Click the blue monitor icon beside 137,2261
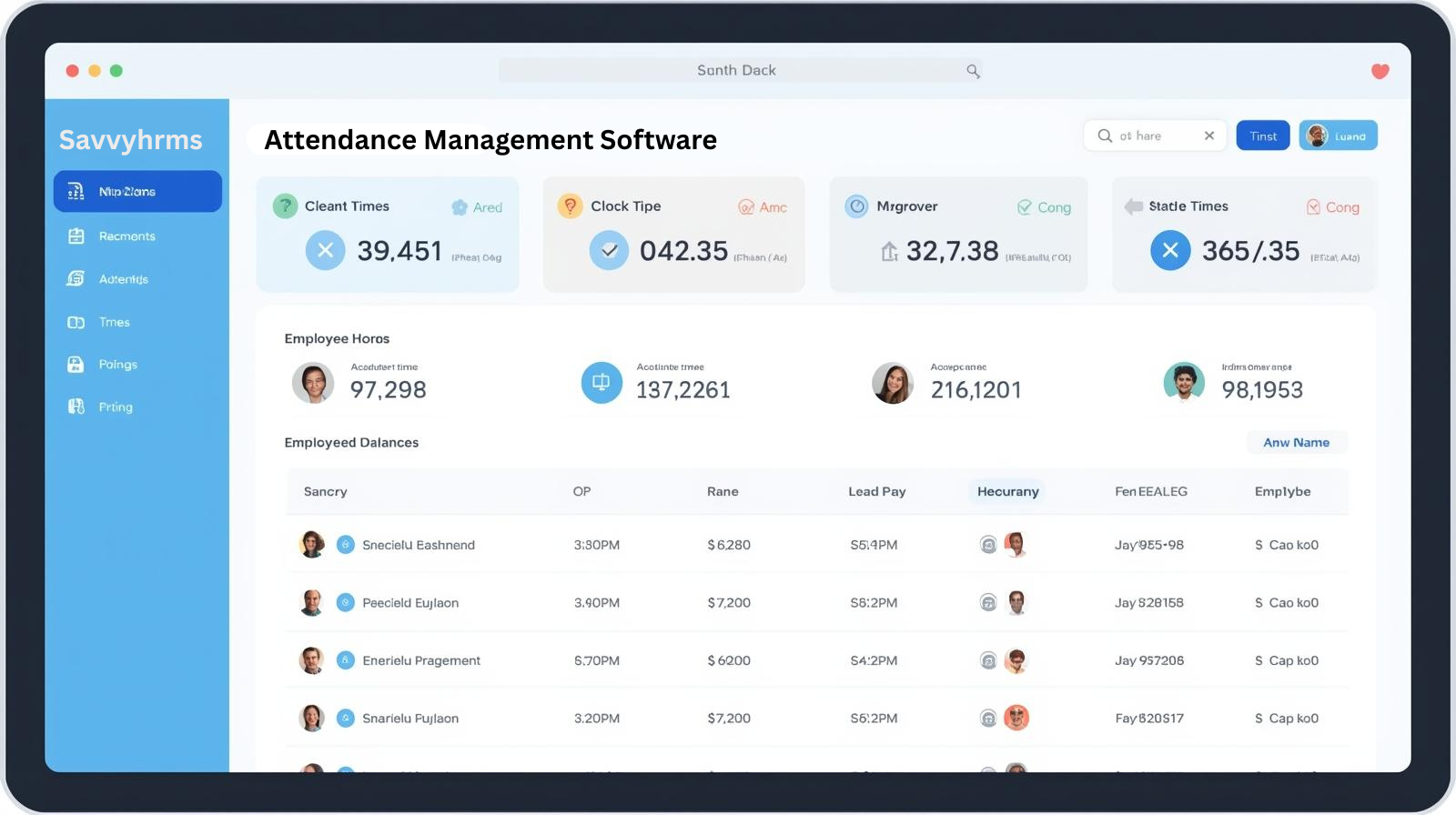The image size is (1456, 815). (x=602, y=383)
